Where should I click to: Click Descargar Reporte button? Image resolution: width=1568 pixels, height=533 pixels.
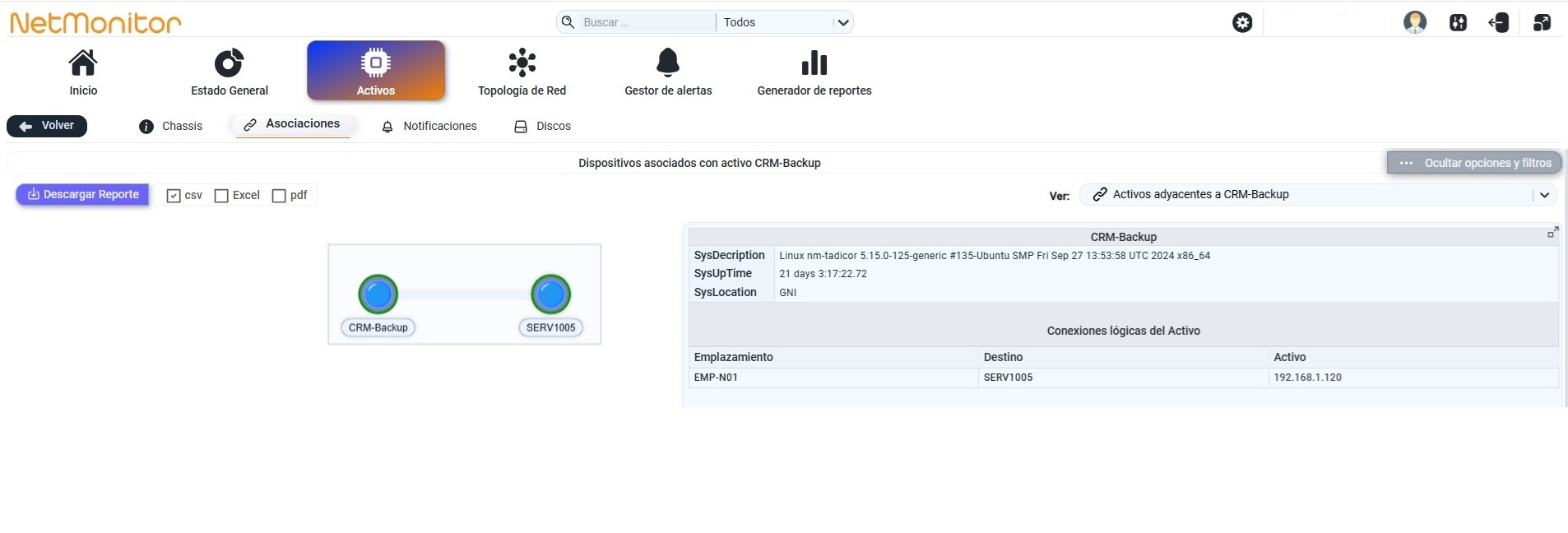[x=83, y=195]
